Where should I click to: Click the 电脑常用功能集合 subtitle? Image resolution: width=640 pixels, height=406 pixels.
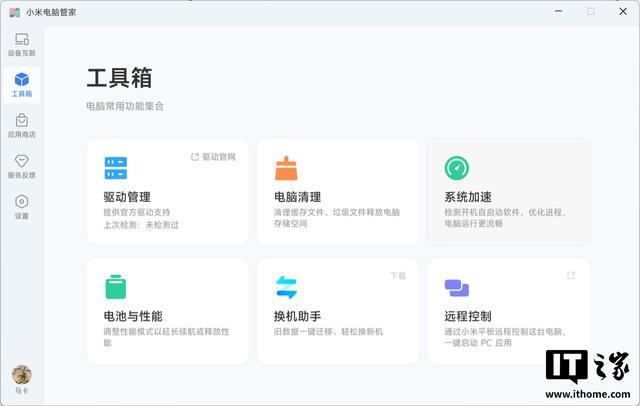(125, 106)
